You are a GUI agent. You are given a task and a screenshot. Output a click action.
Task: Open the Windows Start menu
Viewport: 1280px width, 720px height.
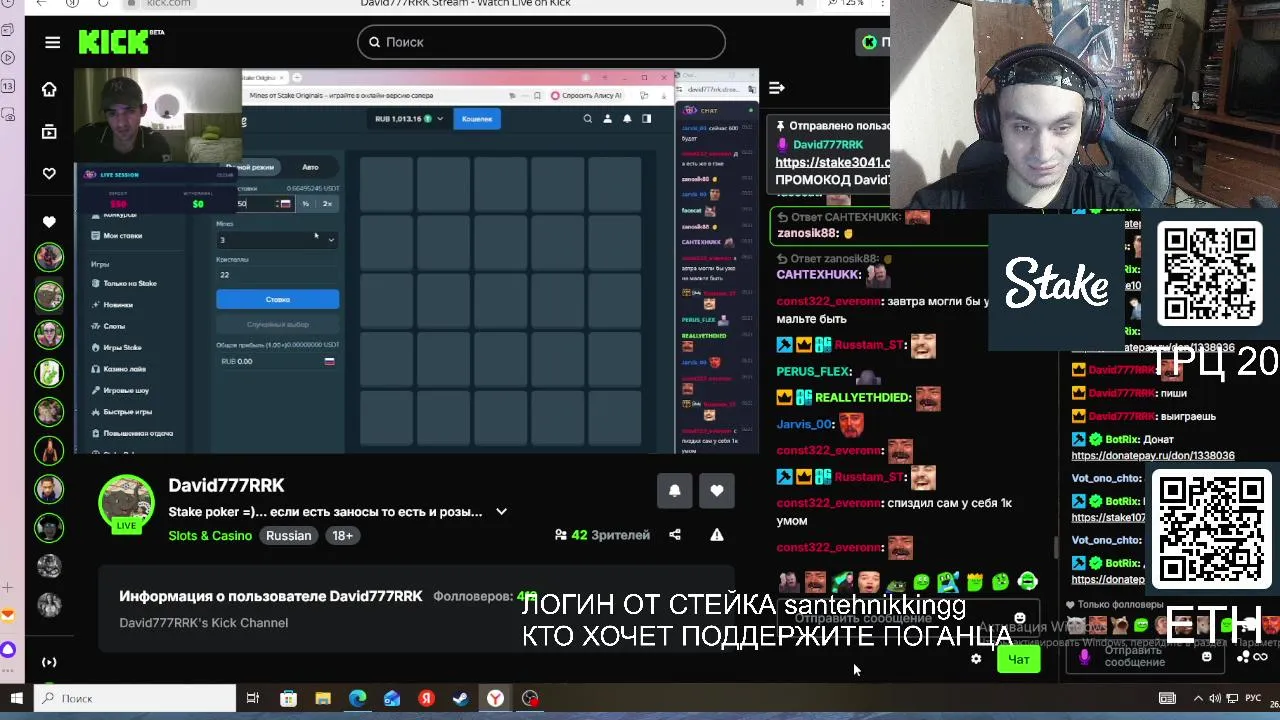(x=17, y=698)
